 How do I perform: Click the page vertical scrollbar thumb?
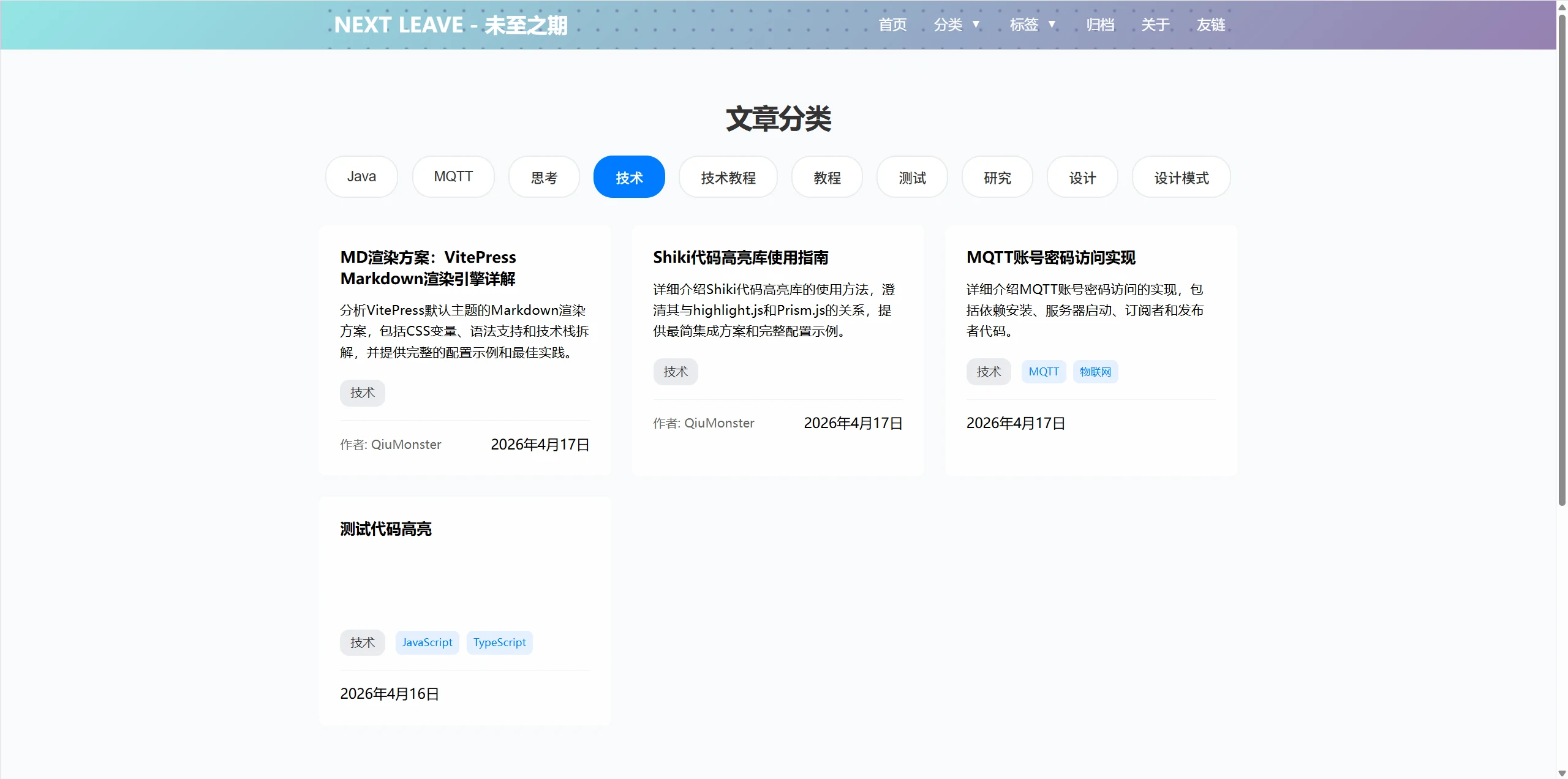coord(1562,260)
